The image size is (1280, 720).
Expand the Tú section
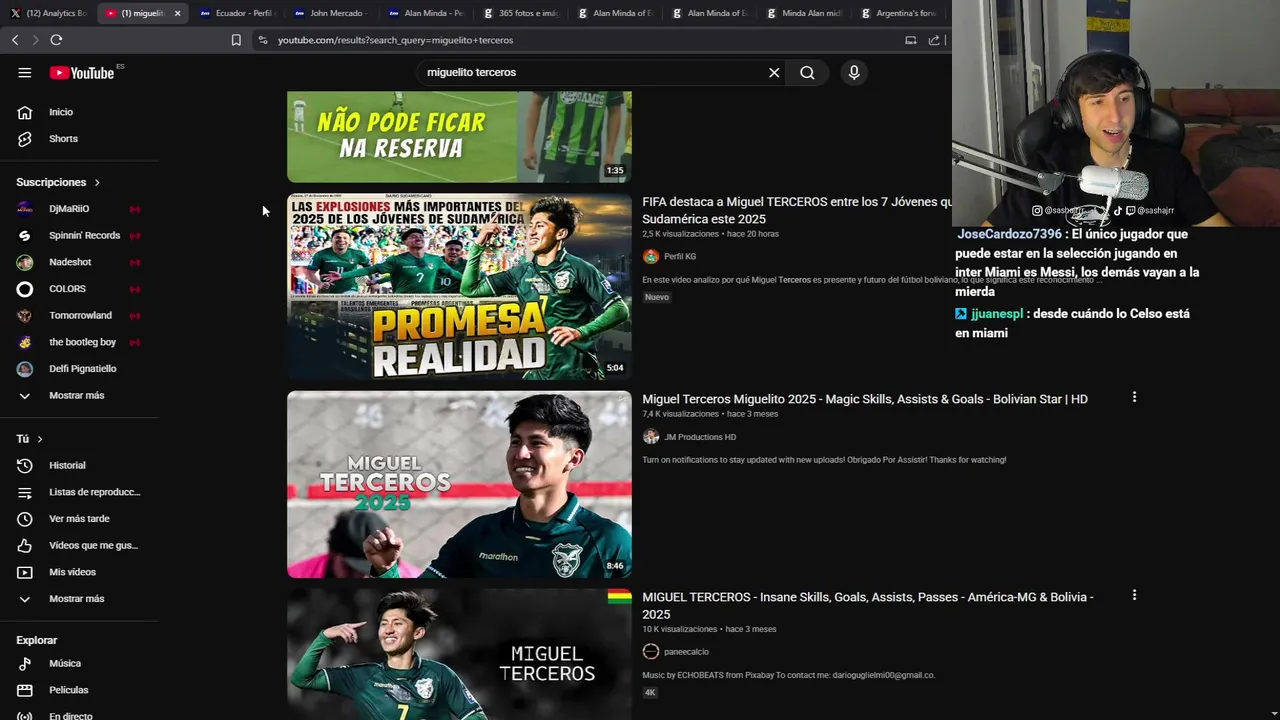pos(29,439)
